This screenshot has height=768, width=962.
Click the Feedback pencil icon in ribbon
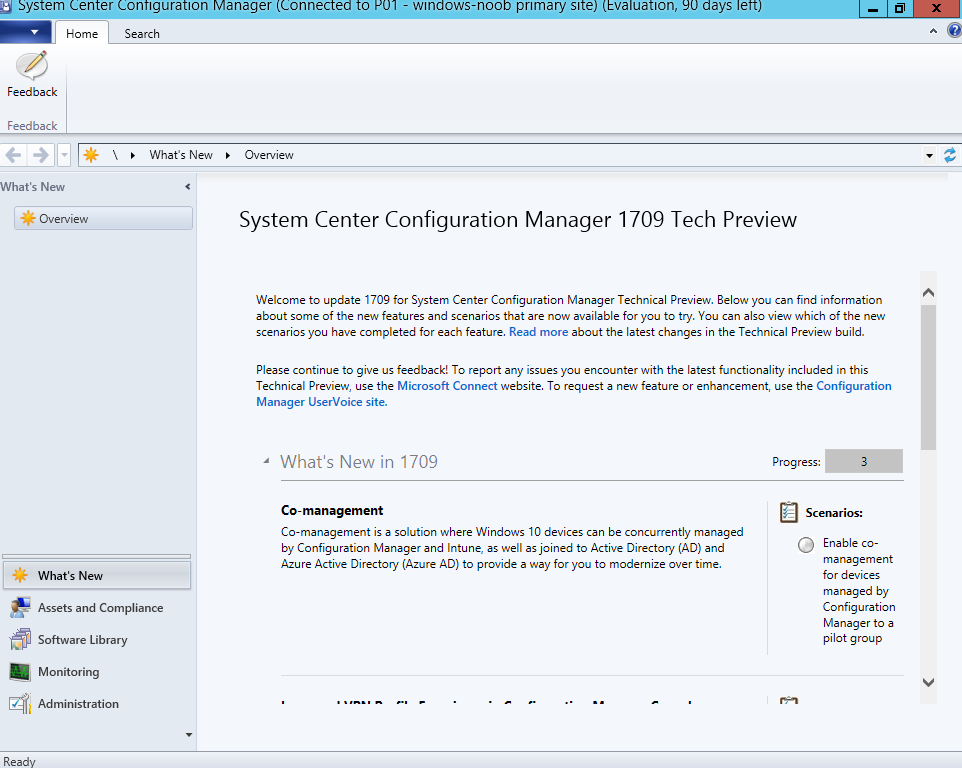point(32,66)
